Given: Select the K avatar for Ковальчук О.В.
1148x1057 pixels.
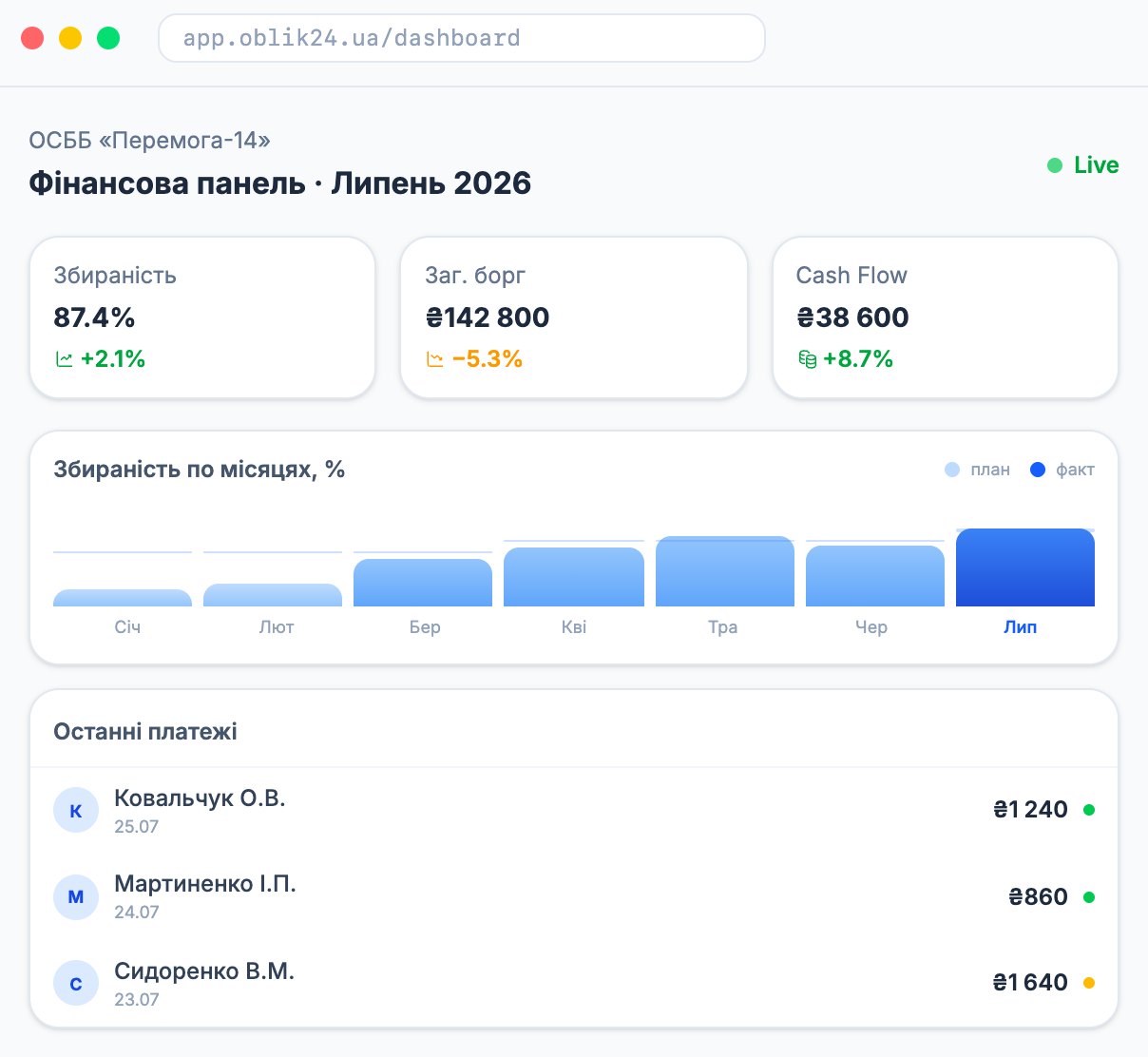Looking at the screenshot, I should pos(76,811).
